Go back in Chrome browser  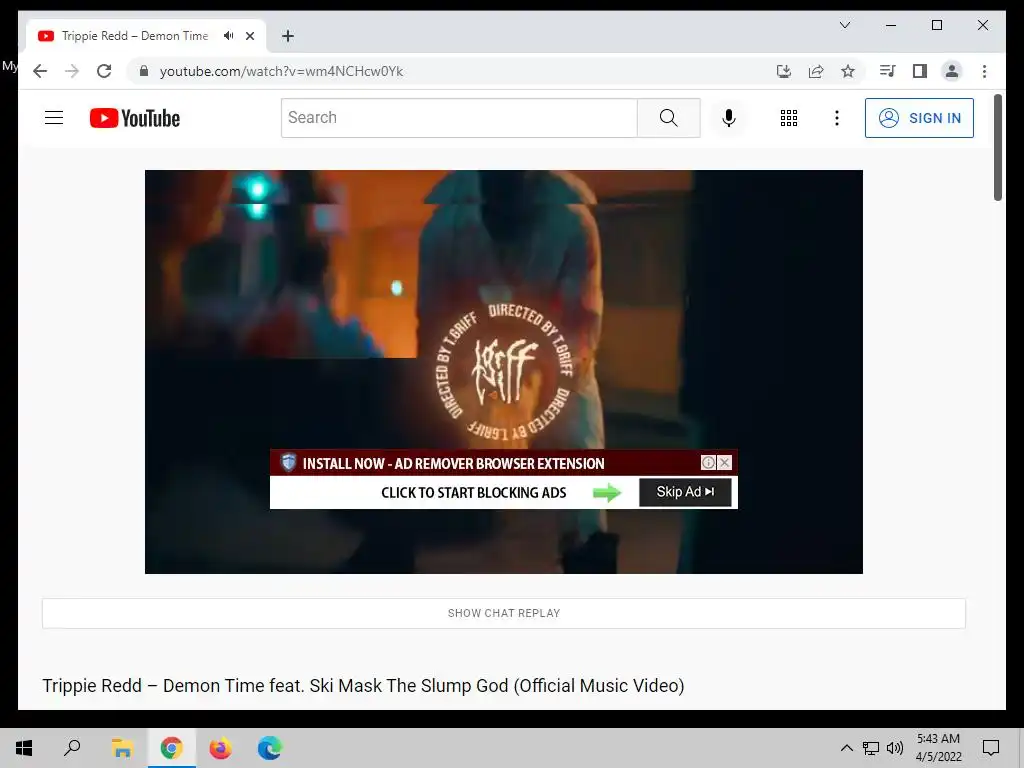click(x=40, y=71)
